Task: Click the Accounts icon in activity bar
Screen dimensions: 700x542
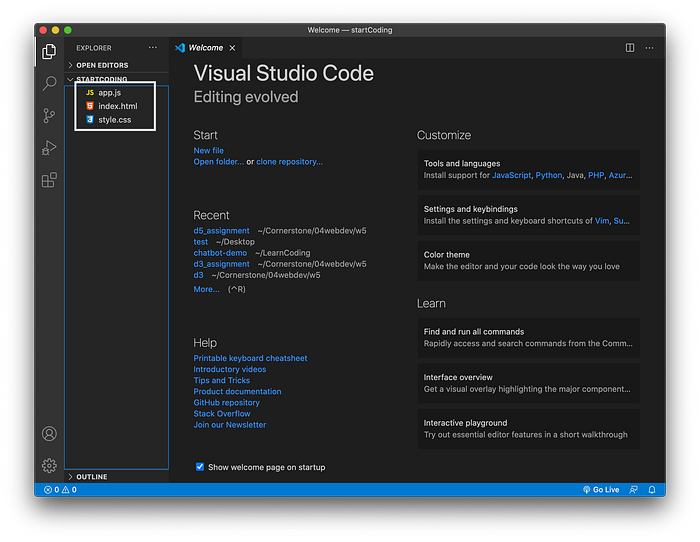Action: tap(49, 434)
